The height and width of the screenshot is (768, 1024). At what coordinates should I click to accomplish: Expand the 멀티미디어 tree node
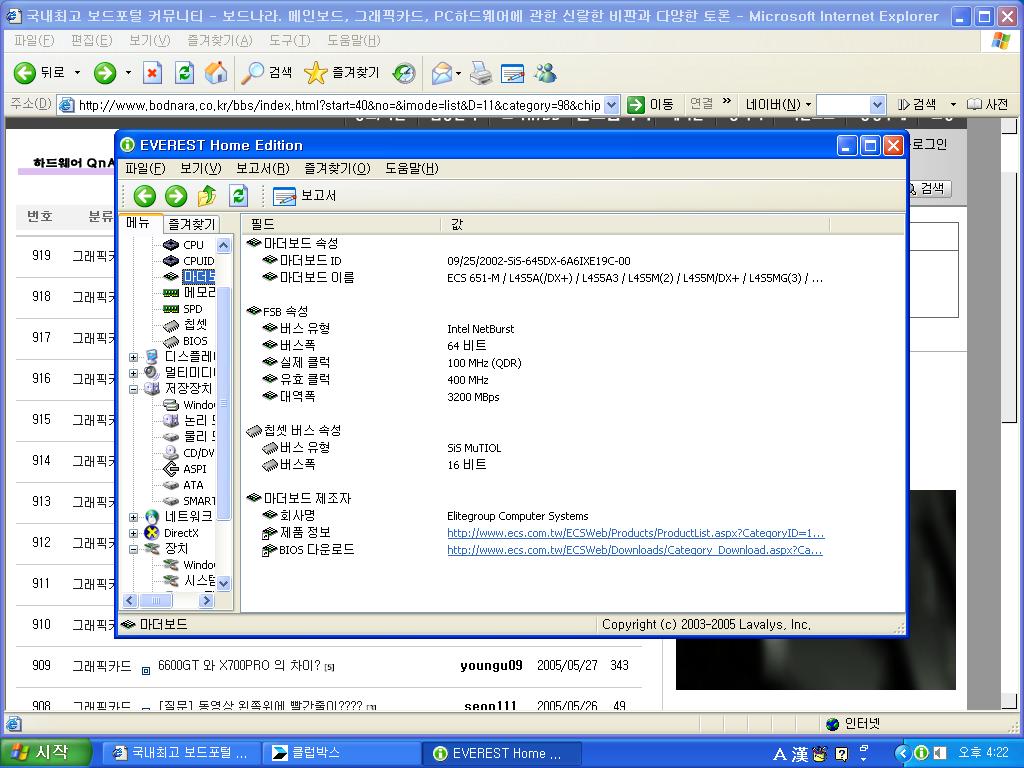[x=133, y=374]
